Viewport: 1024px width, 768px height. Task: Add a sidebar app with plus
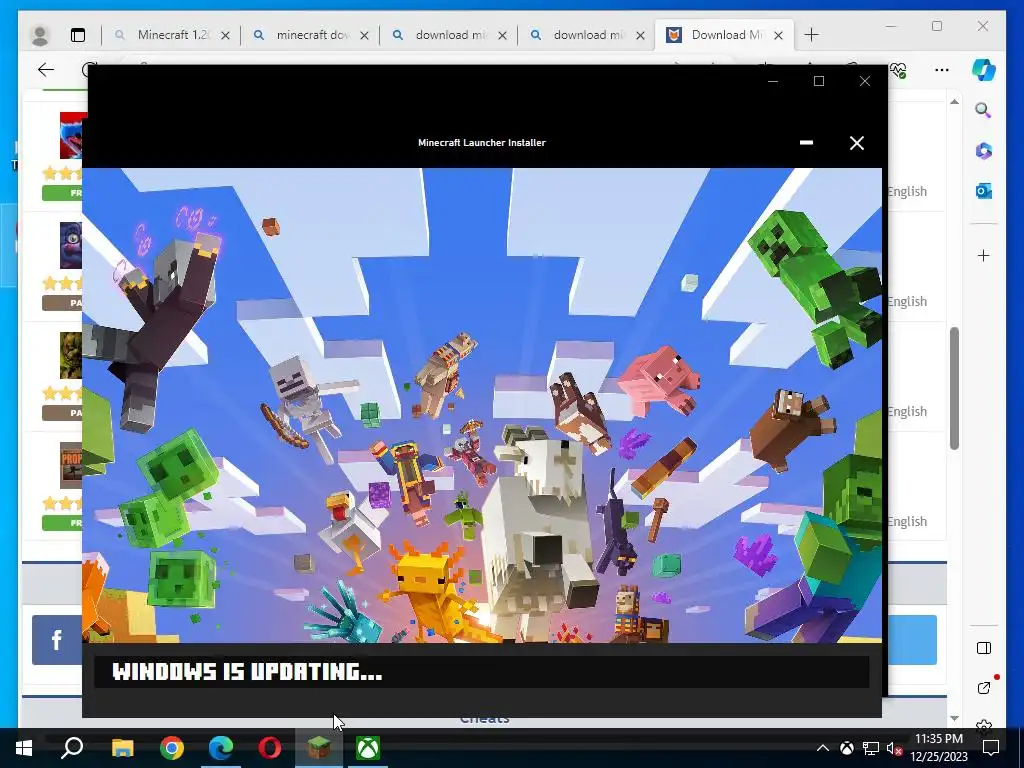[984, 255]
